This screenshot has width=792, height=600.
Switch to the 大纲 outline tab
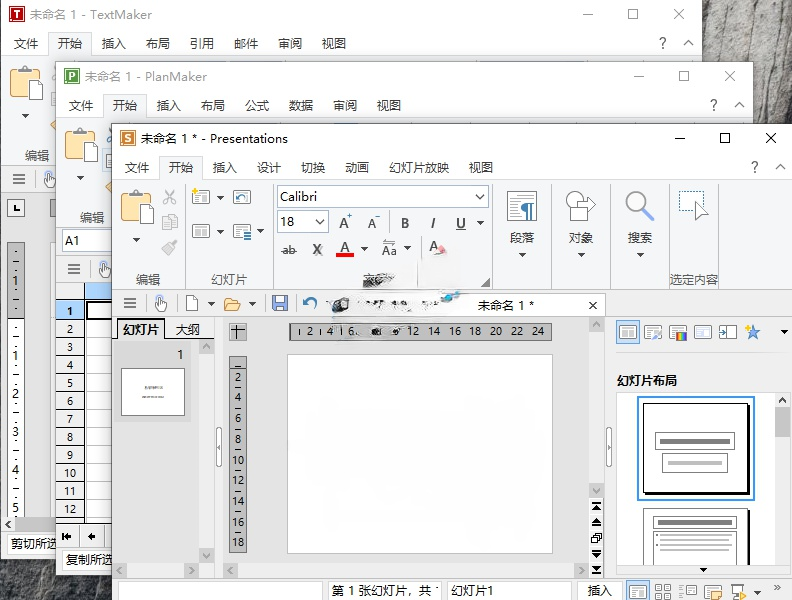click(x=187, y=330)
